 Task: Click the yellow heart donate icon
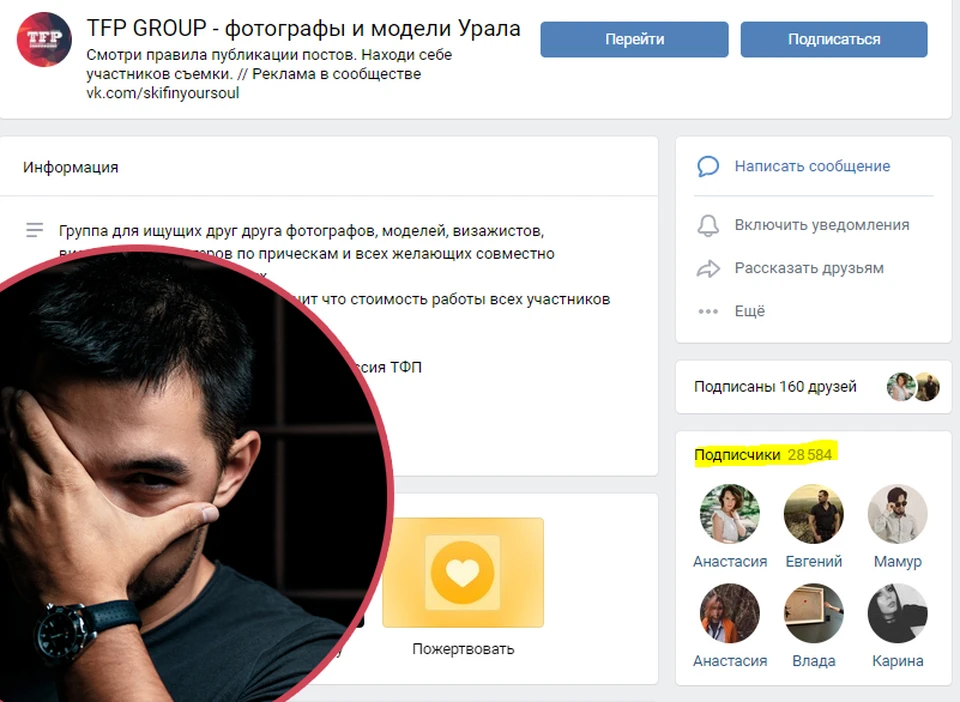coord(463,573)
